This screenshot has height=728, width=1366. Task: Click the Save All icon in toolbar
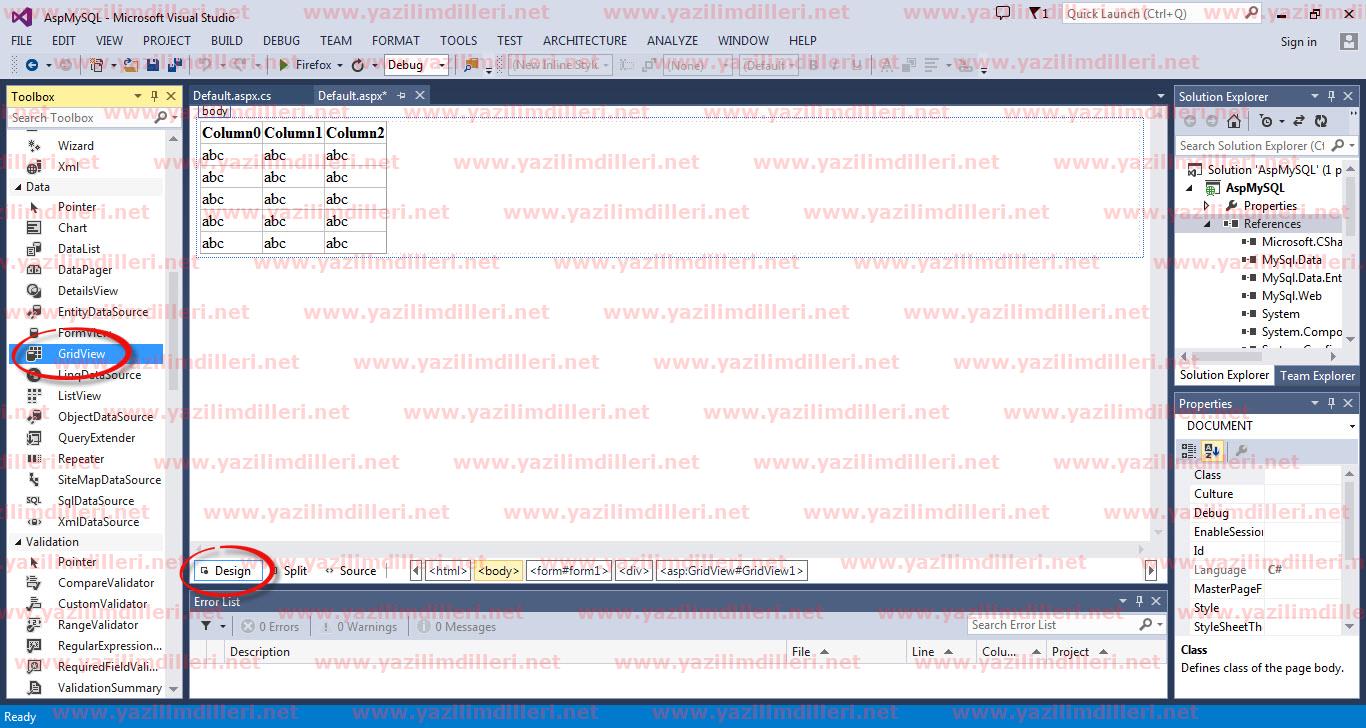174,65
